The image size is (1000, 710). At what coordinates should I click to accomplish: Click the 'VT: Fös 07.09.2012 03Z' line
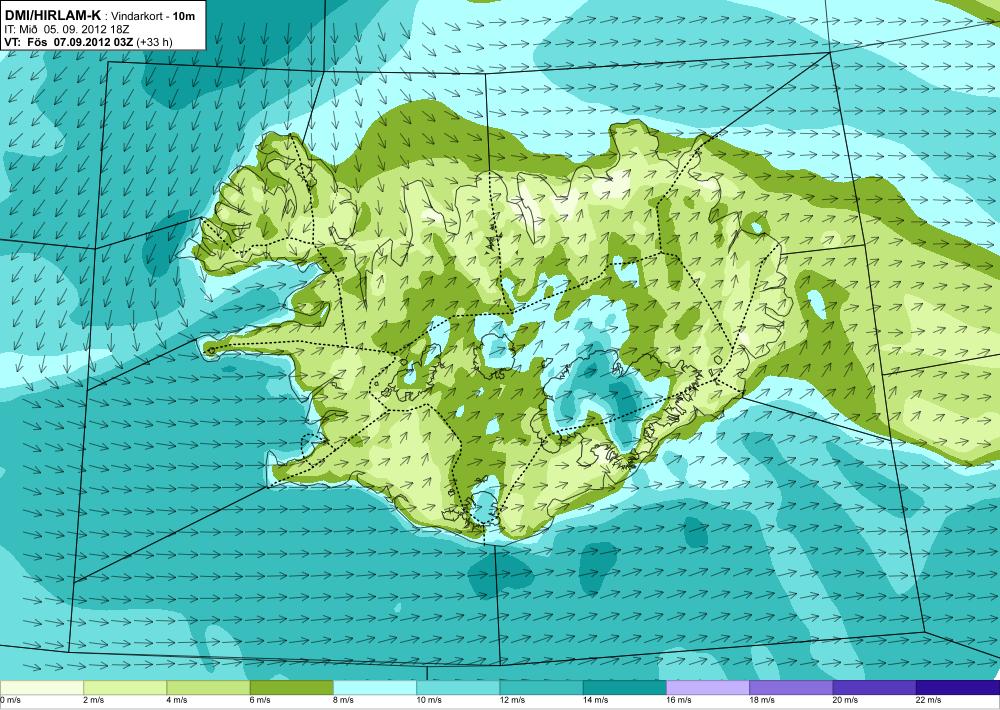coord(69,42)
